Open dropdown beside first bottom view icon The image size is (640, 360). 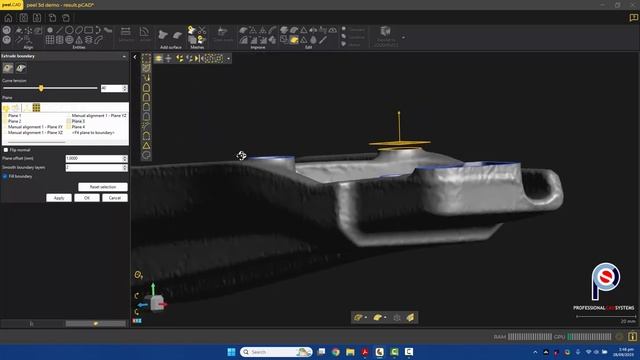point(366,317)
